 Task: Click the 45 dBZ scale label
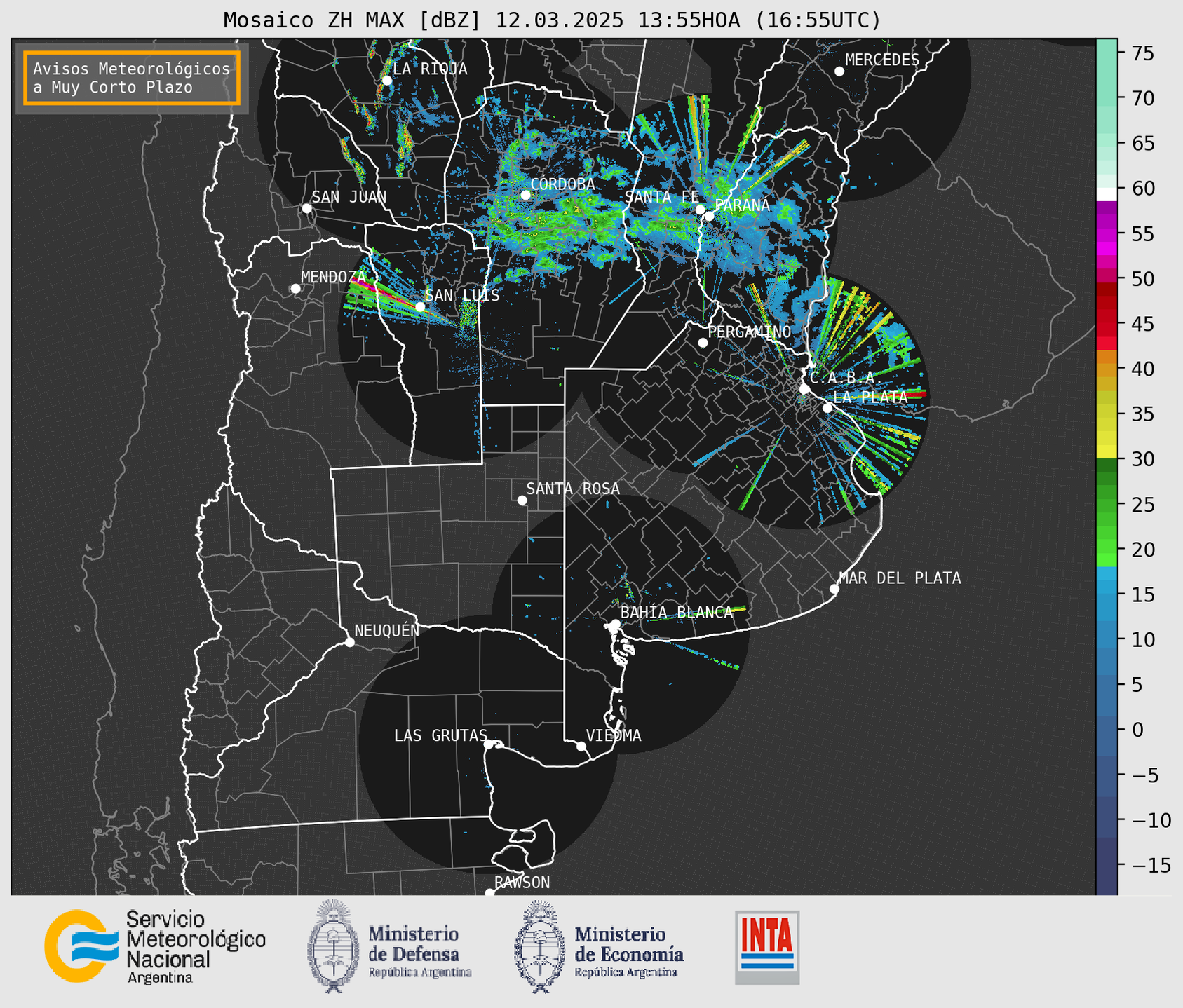point(1143,325)
